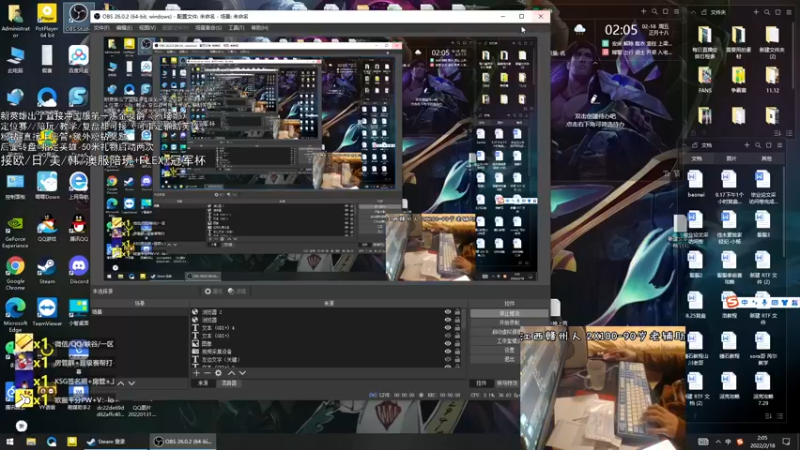800x450 pixels.
Task: Open the 帮助(H) menu in OBS
Action: (259, 28)
